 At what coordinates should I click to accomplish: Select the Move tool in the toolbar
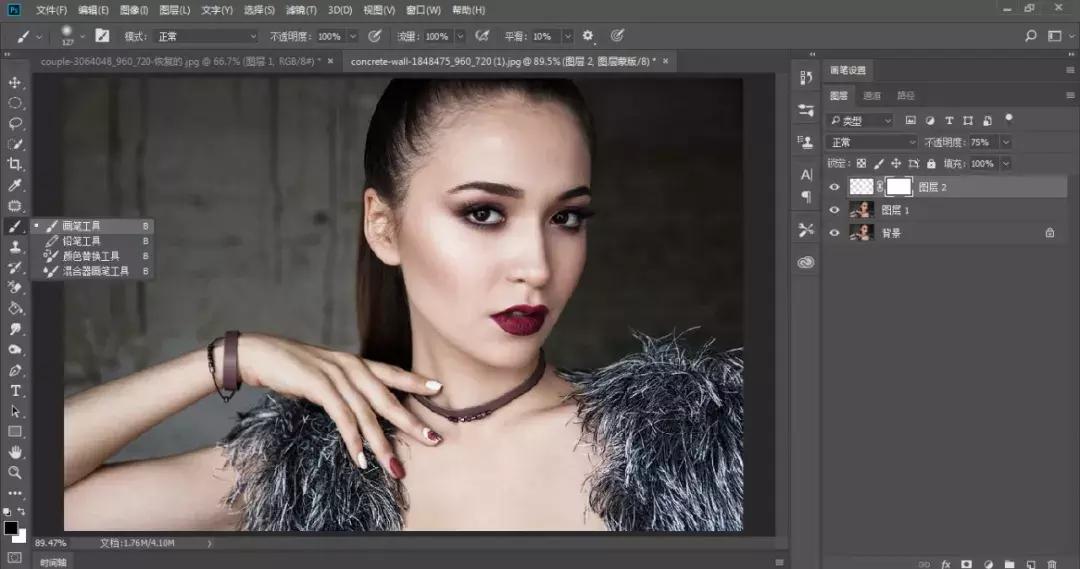tap(15, 82)
